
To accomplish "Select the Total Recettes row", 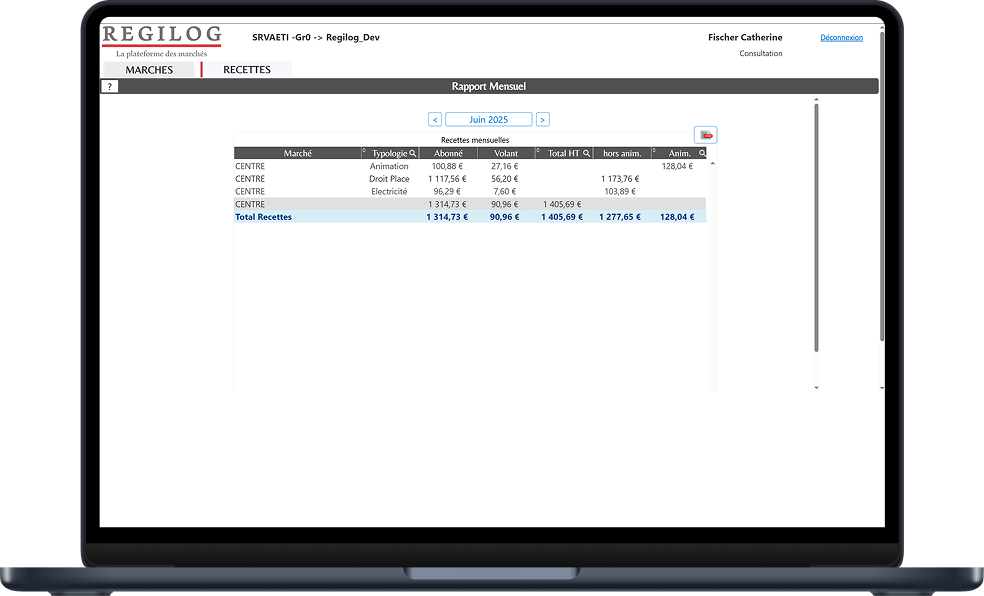I will (469, 216).
